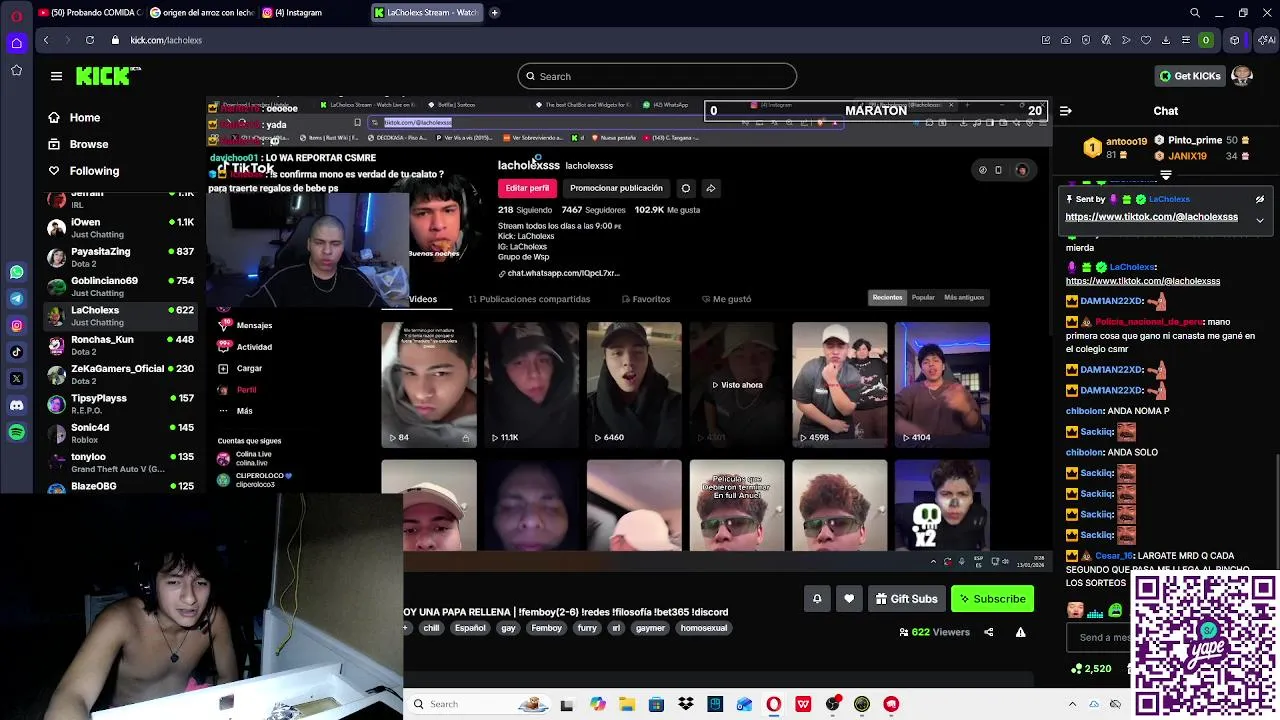Image resolution: width=1280 pixels, height=720 pixels.
Task: Open bookmarks star in Opera sidebar
Action: tap(16, 70)
